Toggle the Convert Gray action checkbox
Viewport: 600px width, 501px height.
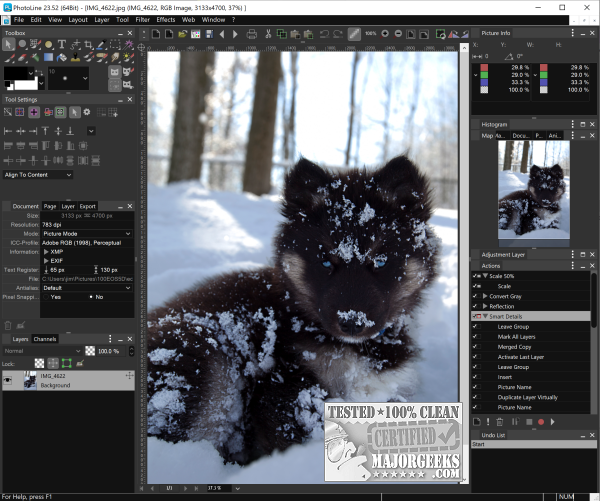476,297
